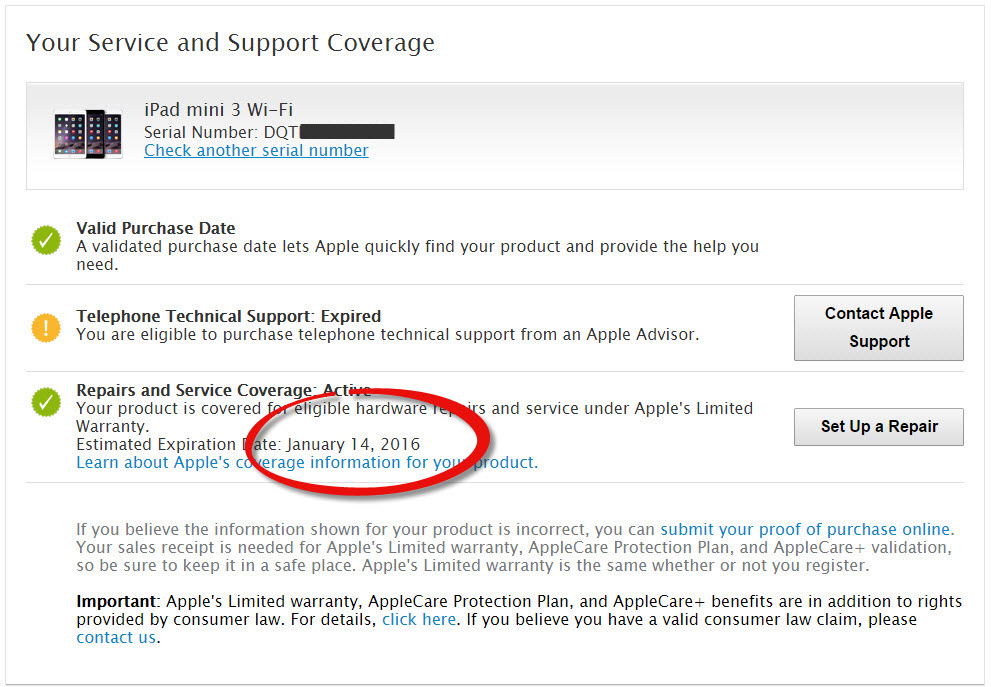Click the Your Service and Support Coverage heading

point(230,44)
